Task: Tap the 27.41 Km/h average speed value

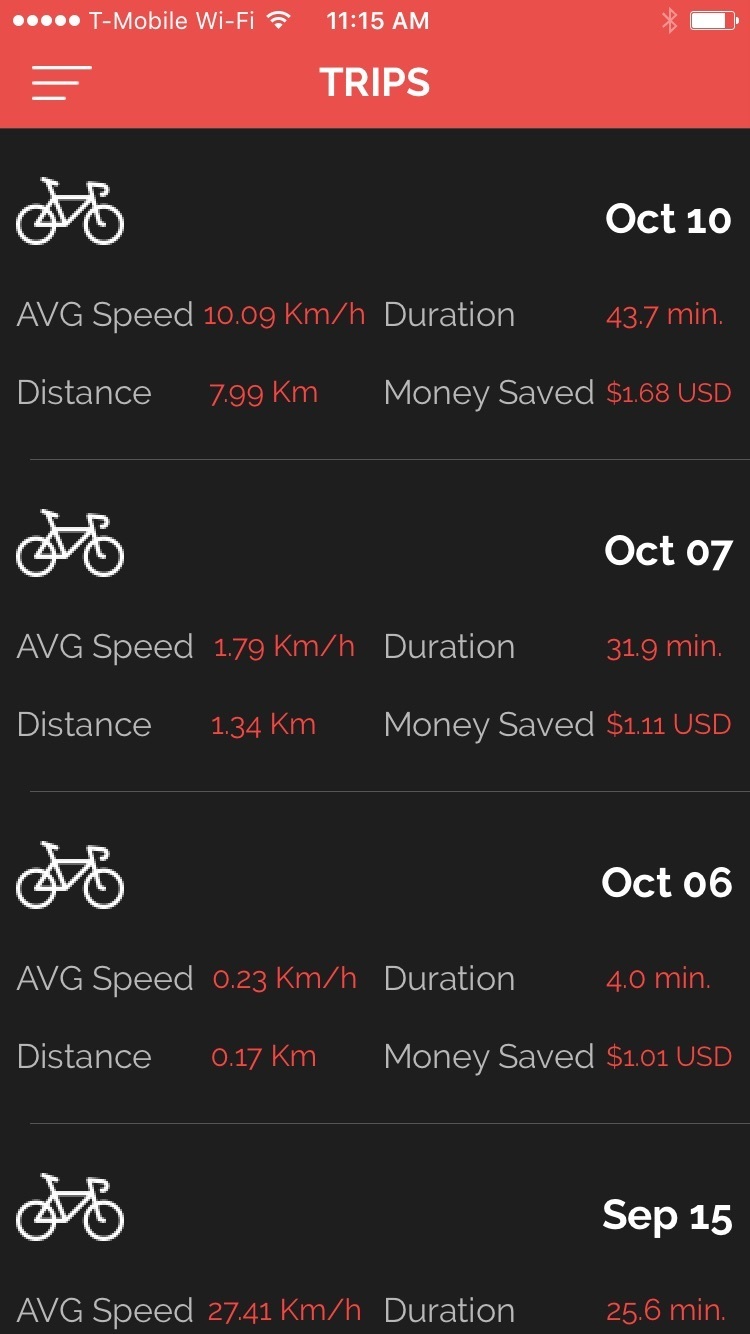Action: pyautogui.click(x=284, y=1310)
